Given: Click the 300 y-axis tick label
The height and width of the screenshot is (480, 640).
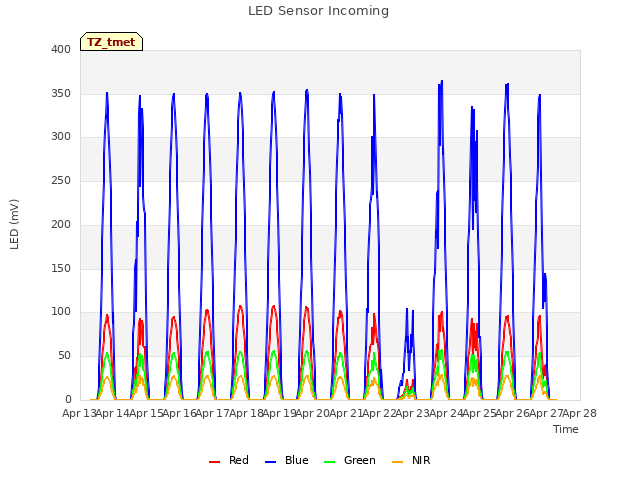Looking at the screenshot, I should pyautogui.click(x=61, y=137).
